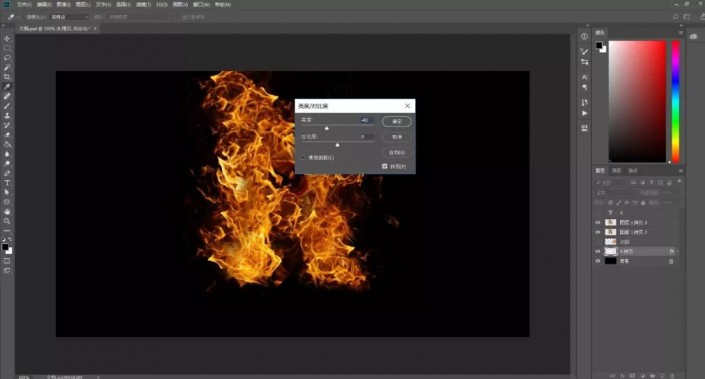705x379 pixels.
Task: Select the Magic Wand tool
Action: pos(7,67)
